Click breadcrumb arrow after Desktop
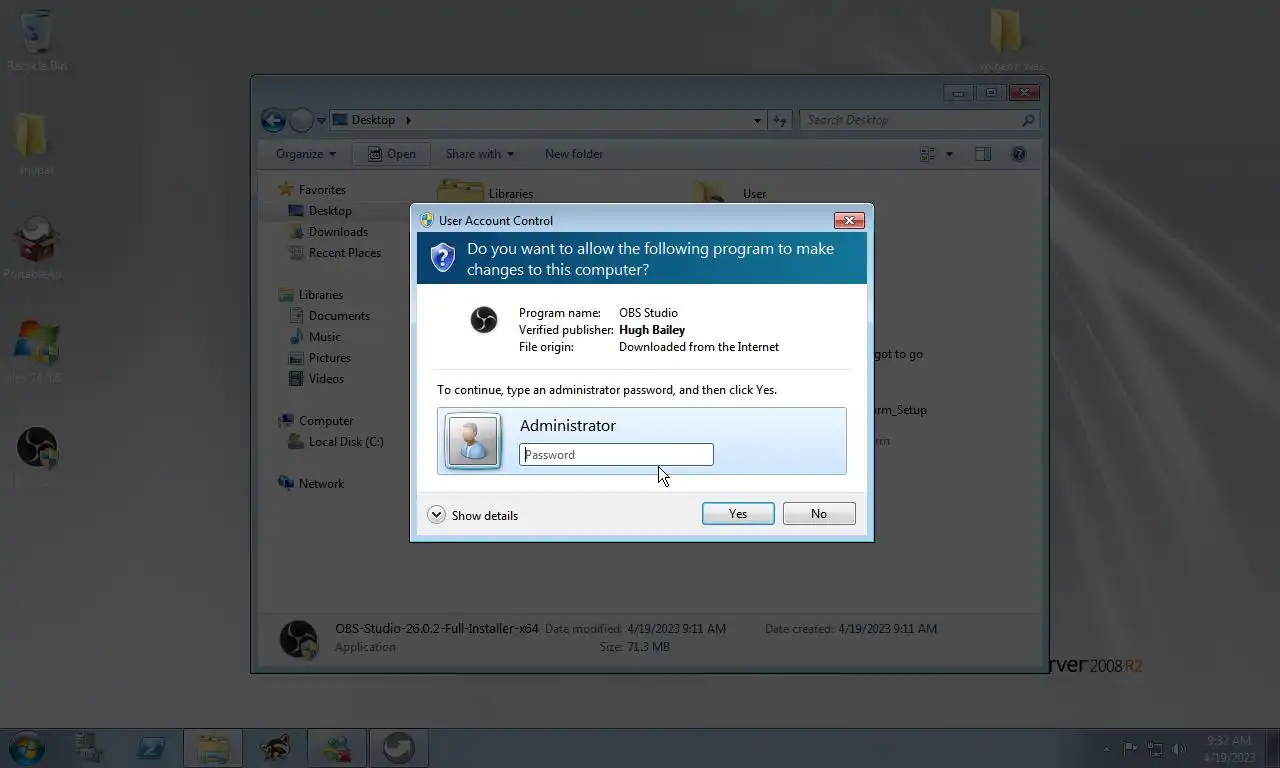 click(x=408, y=120)
